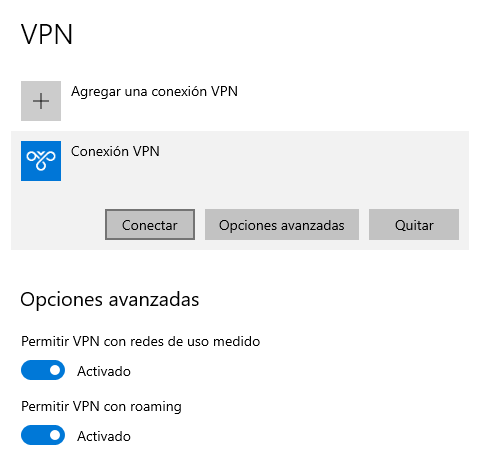Click 'Activado' label beside roaming switch
Screen dimensions: 489x461
(104, 436)
